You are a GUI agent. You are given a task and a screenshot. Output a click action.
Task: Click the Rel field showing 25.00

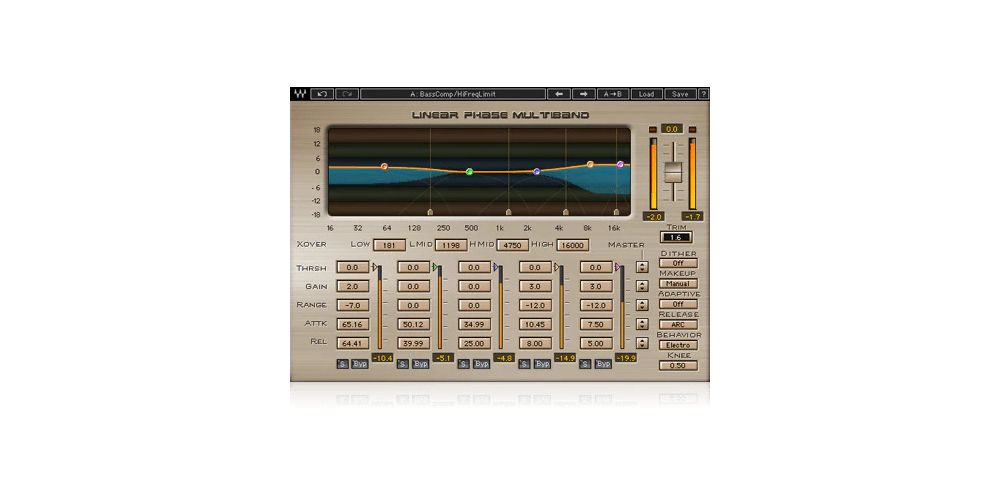(x=474, y=343)
